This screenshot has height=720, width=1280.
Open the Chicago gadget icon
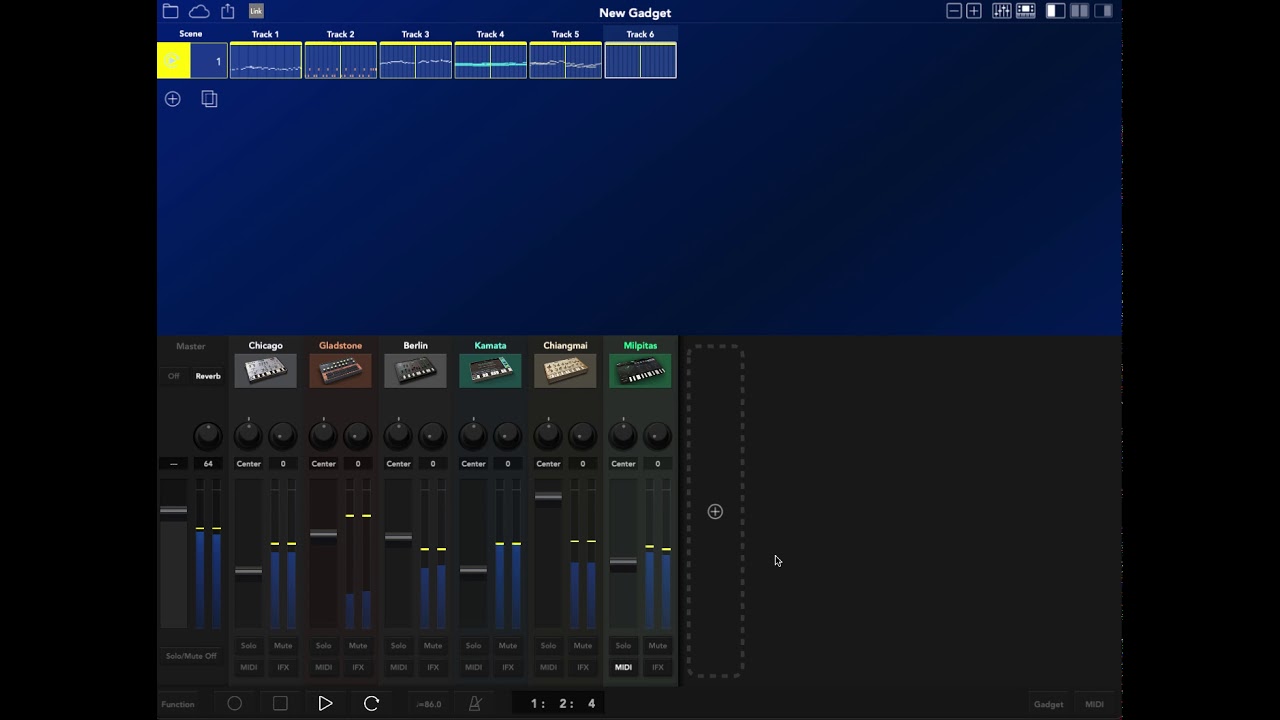(265, 371)
